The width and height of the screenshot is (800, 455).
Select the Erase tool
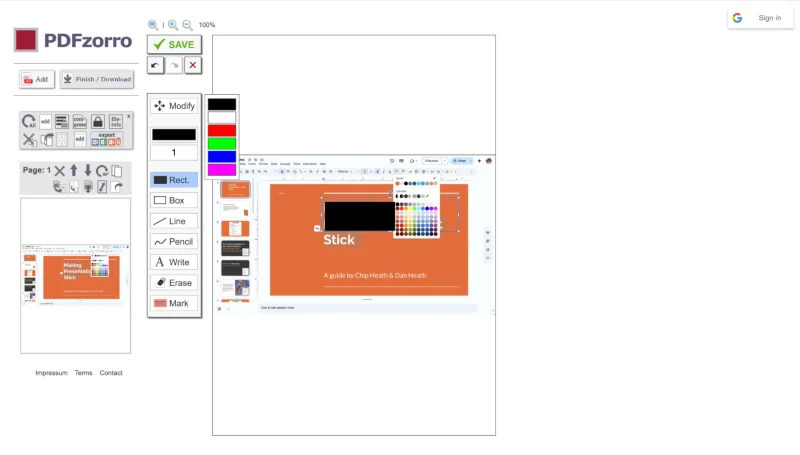pyautogui.click(x=174, y=283)
